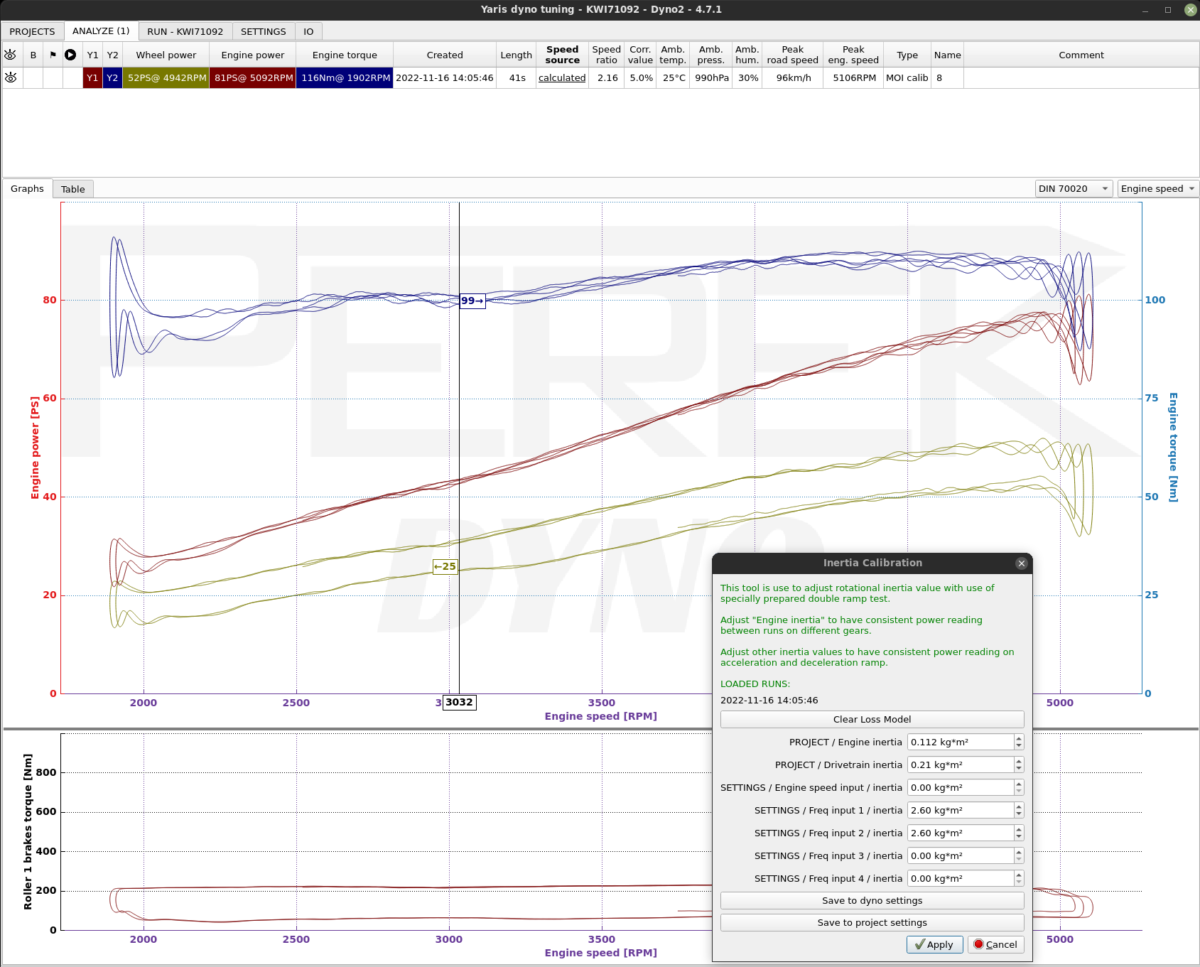Toggle the red Y1 axis badge on the run row
This screenshot has width=1200, height=967.
tap(91, 77)
